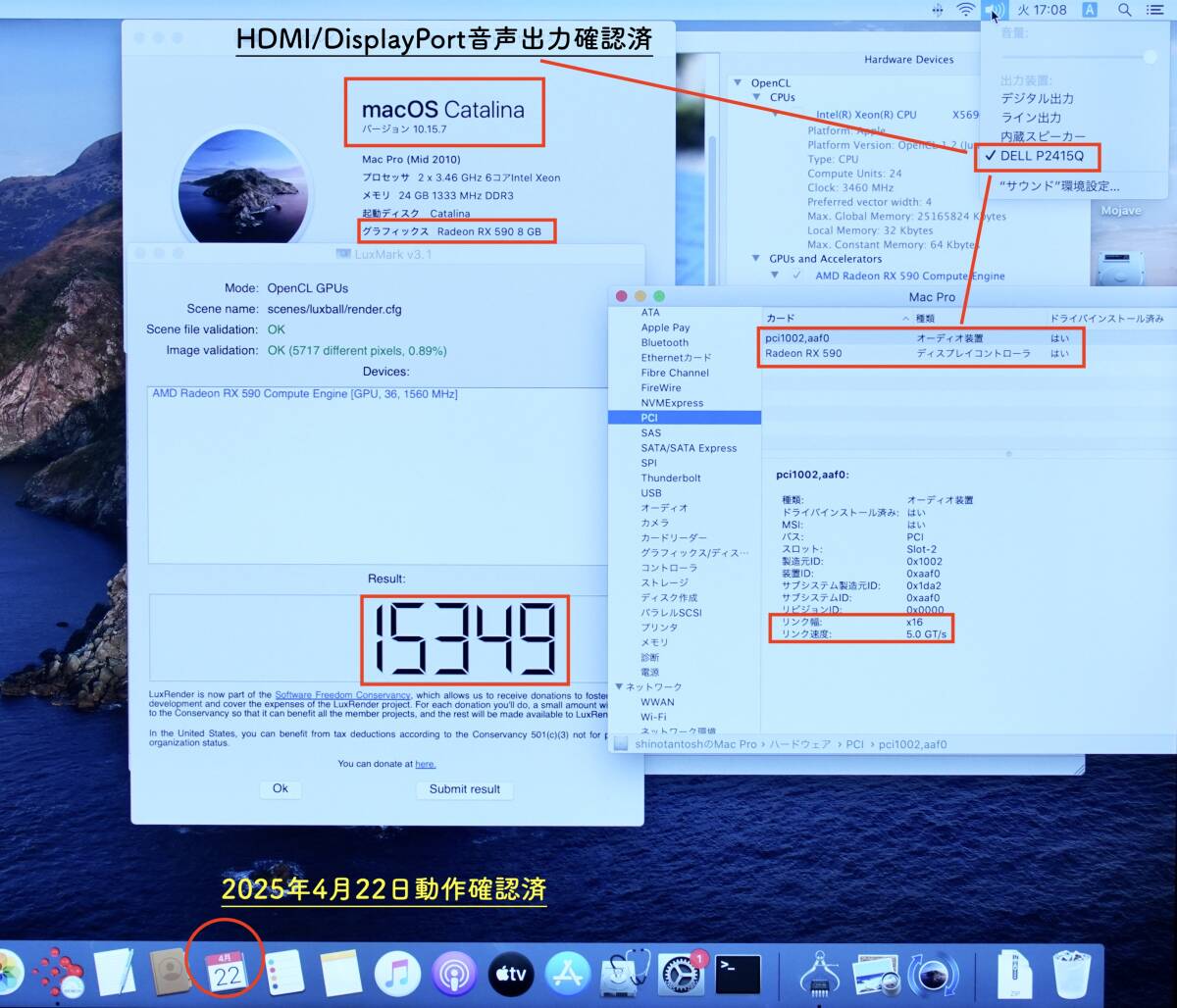
Task: Click the Submit result button
Action: coord(465,789)
